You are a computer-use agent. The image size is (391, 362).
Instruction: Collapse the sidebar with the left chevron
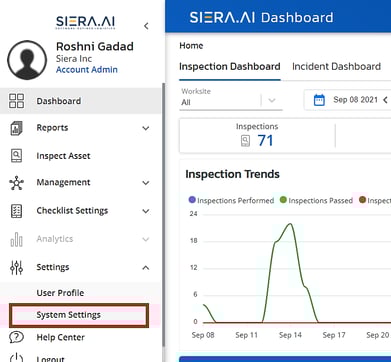click(146, 26)
